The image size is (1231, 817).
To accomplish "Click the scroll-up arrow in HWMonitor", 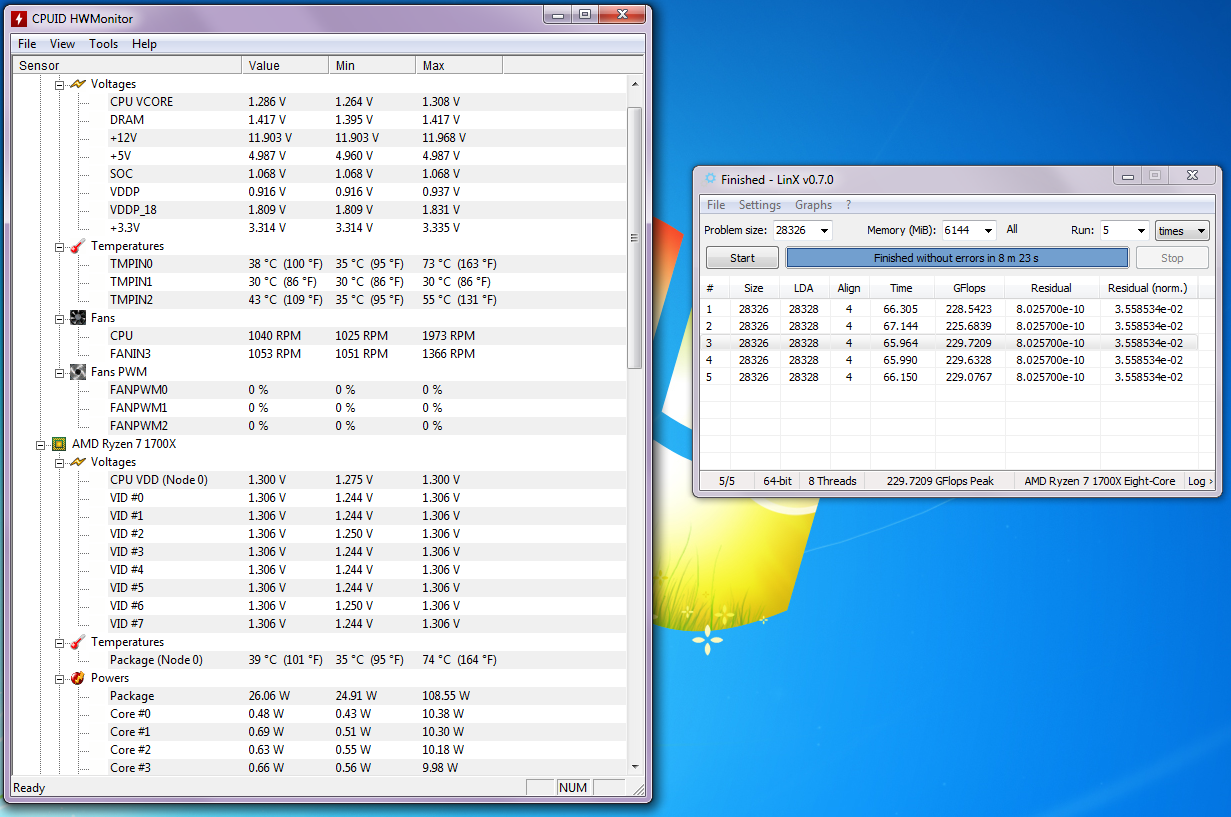I will (x=634, y=84).
